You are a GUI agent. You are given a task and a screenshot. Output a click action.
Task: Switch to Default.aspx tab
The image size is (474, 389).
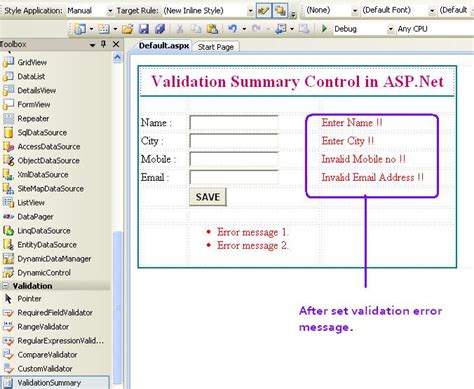(x=164, y=46)
